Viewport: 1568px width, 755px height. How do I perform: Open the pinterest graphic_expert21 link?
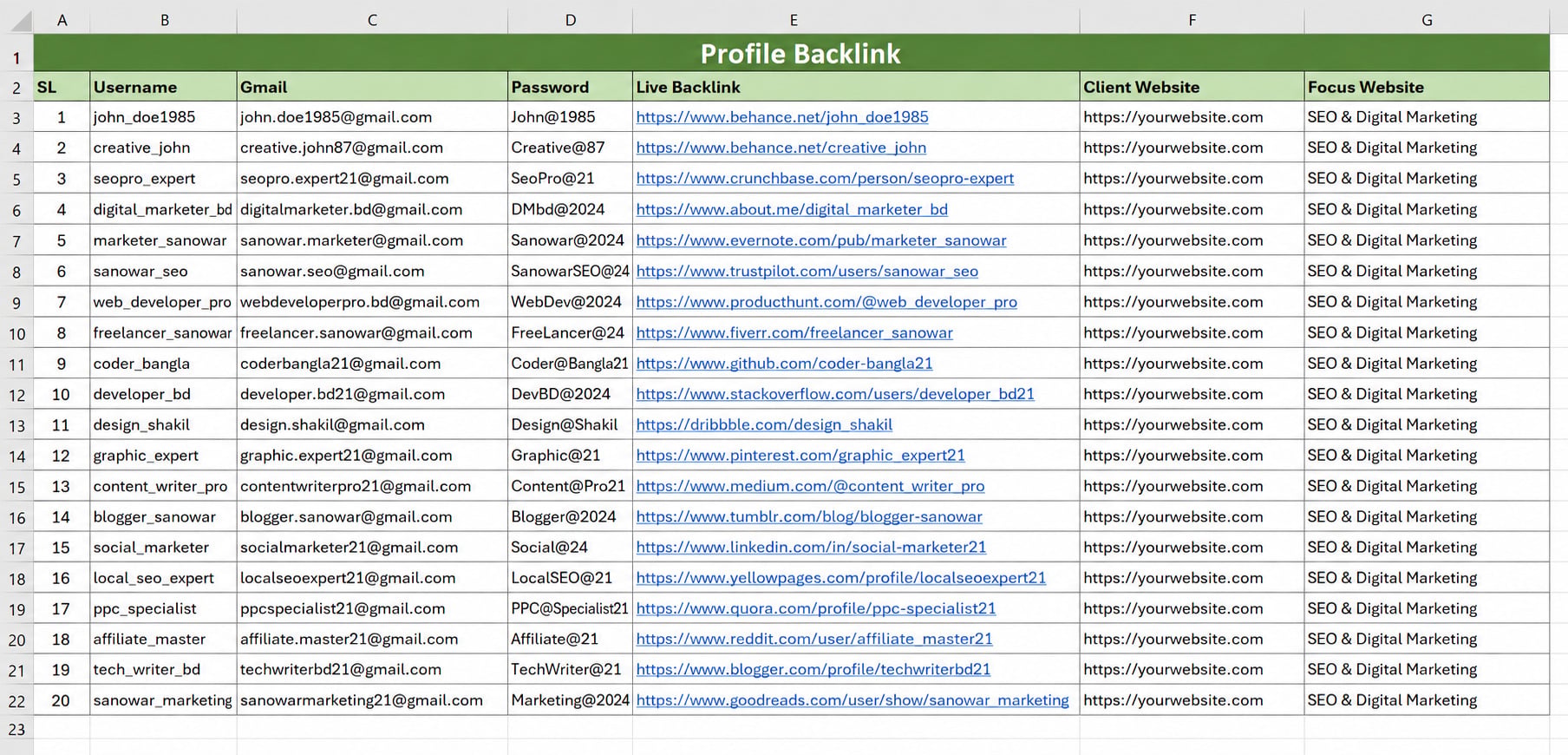[x=800, y=456]
